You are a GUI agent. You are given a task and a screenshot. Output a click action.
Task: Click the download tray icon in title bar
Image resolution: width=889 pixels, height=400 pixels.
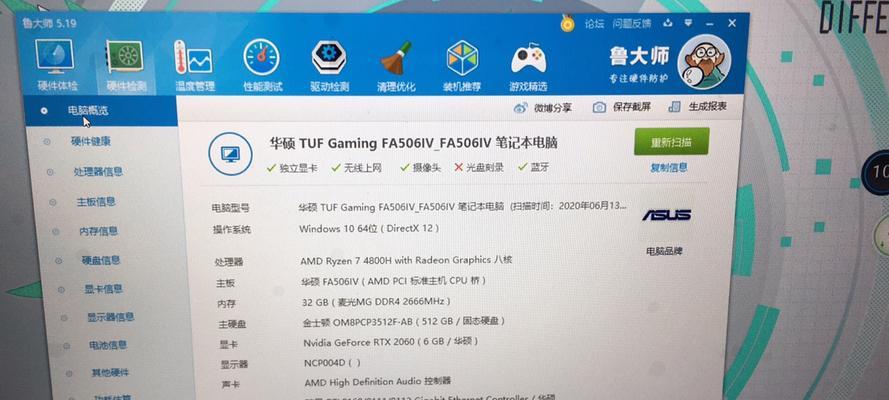point(668,23)
